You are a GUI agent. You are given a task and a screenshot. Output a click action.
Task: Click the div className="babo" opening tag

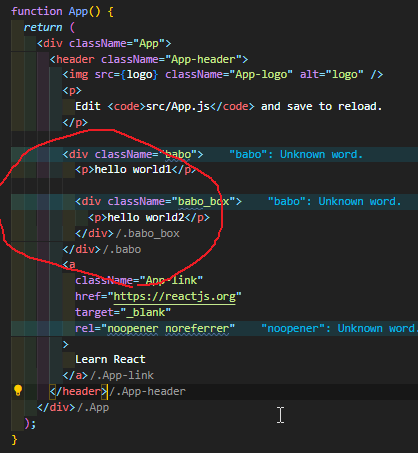(x=133, y=154)
